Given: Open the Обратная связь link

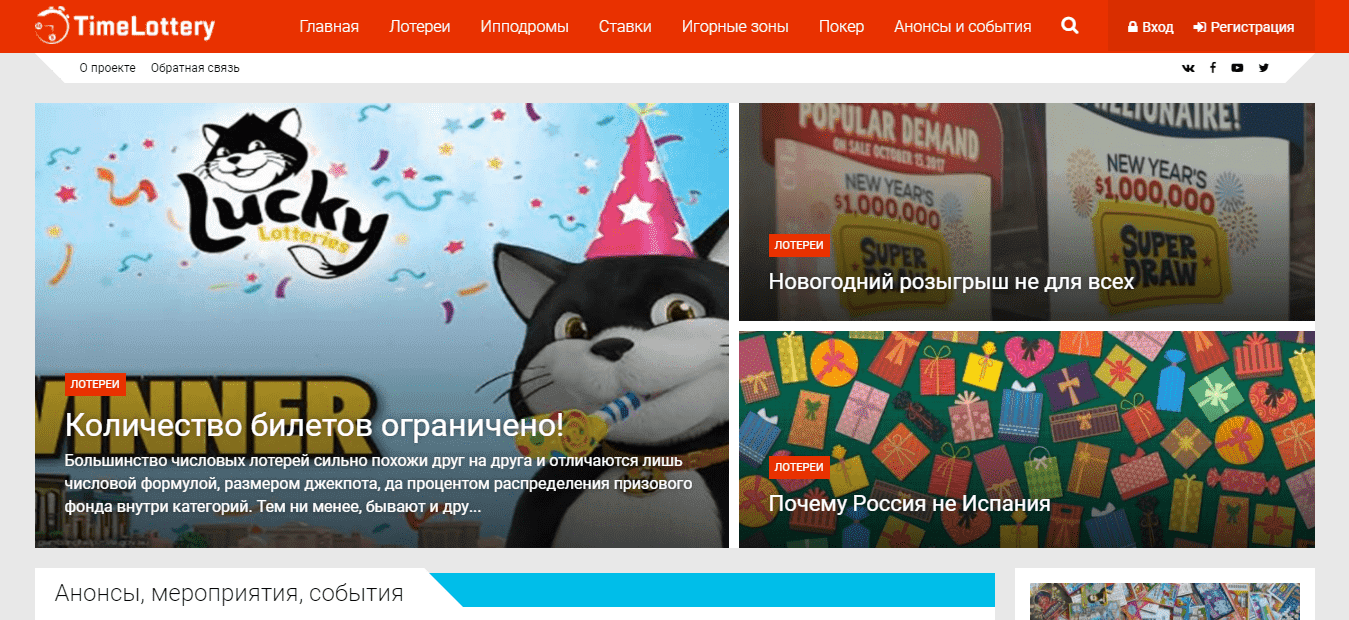Looking at the screenshot, I should (195, 68).
